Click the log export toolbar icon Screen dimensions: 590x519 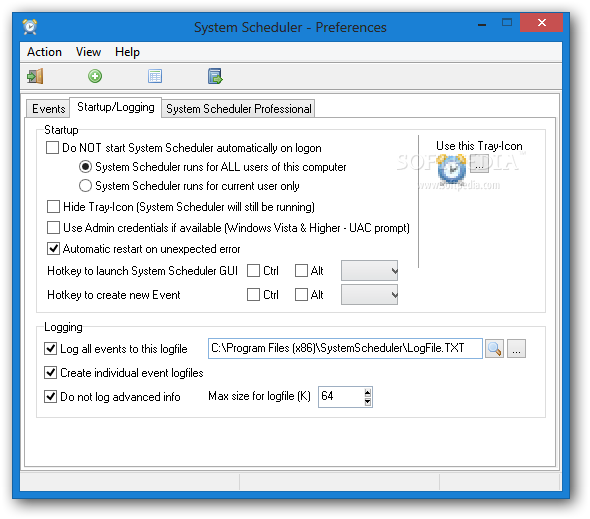pos(215,76)
